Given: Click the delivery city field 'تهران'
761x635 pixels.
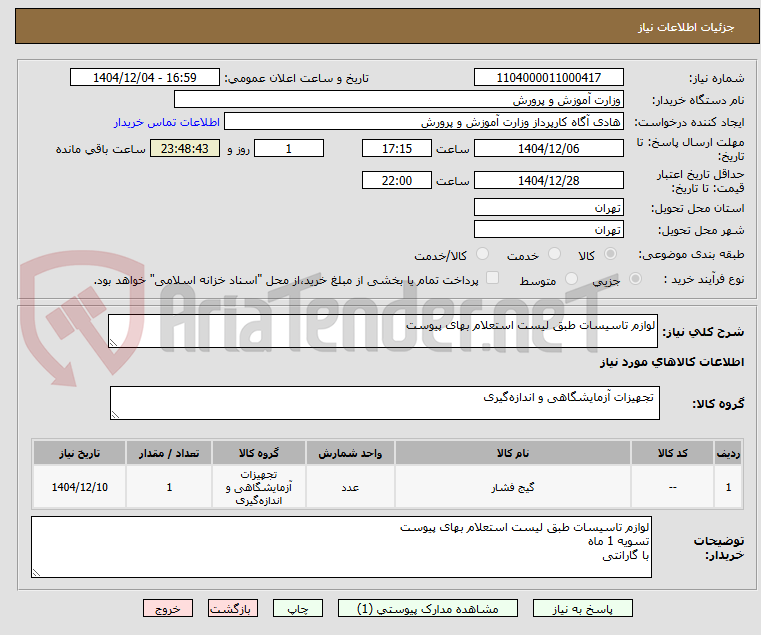Looking at the screenshot, I should click(548, 230).
